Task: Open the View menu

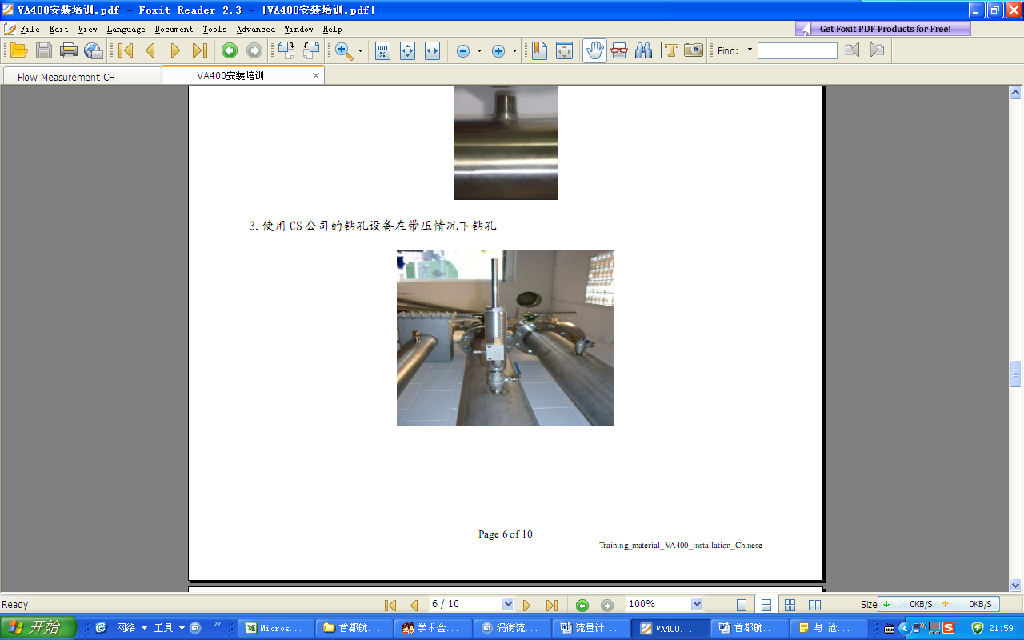Action: tap(88, 29)
